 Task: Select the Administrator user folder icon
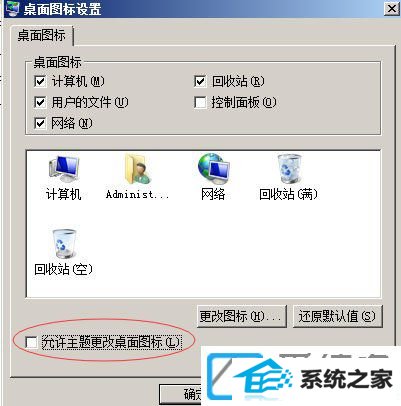click(137, 169)
